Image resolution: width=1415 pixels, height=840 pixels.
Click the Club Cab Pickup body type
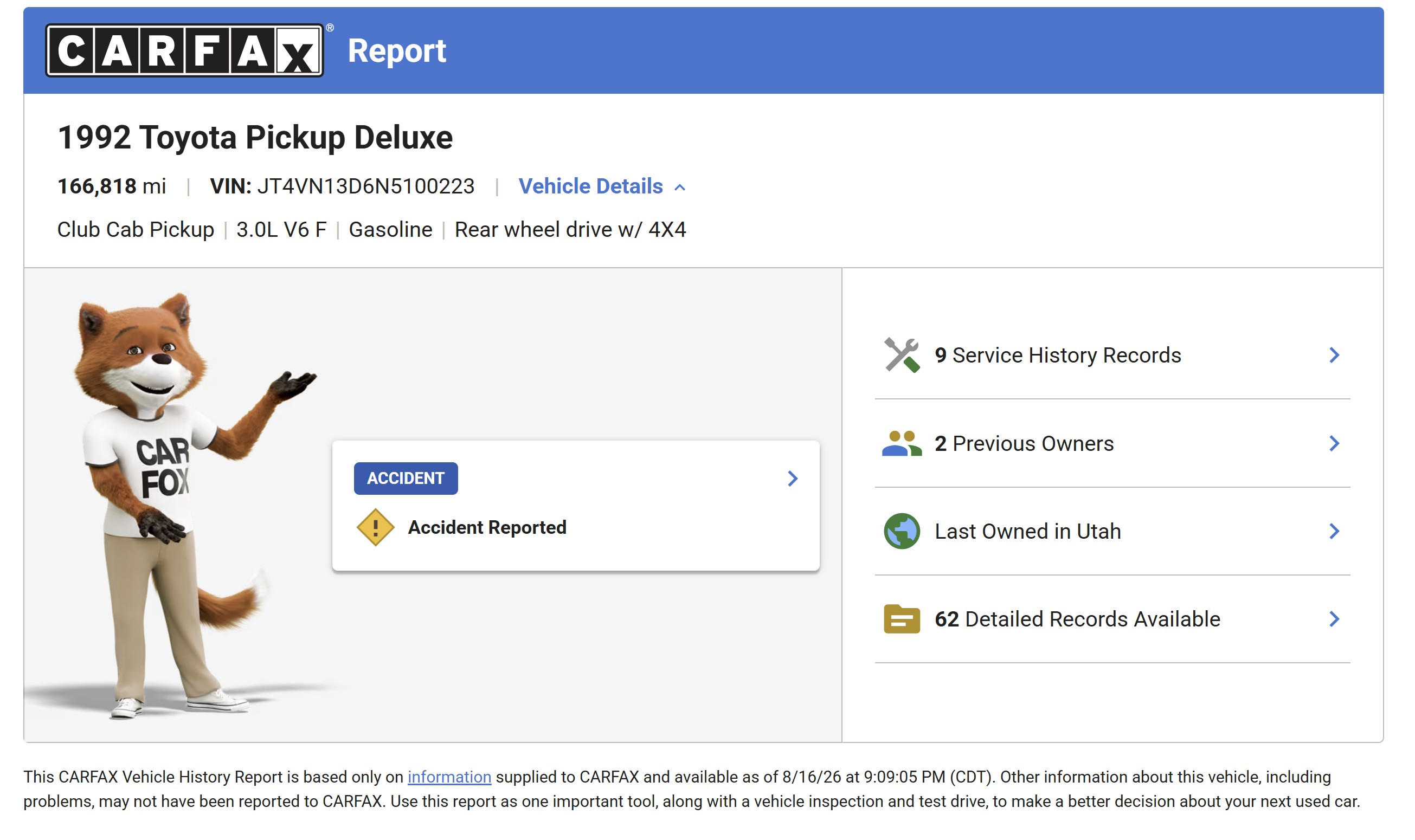(136, 229)
